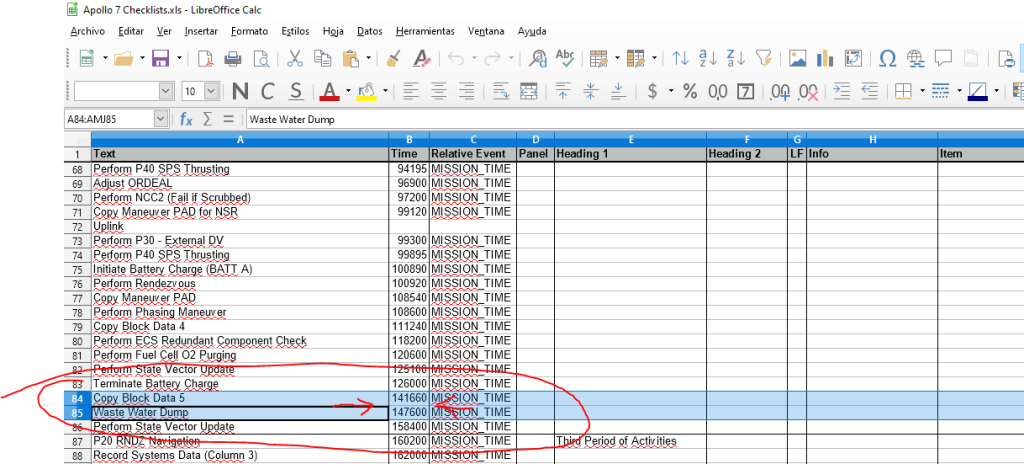Viewport: 1024px width, 464px height.
Task: Expand the font name combo box
Action: (x=167, y=91)
